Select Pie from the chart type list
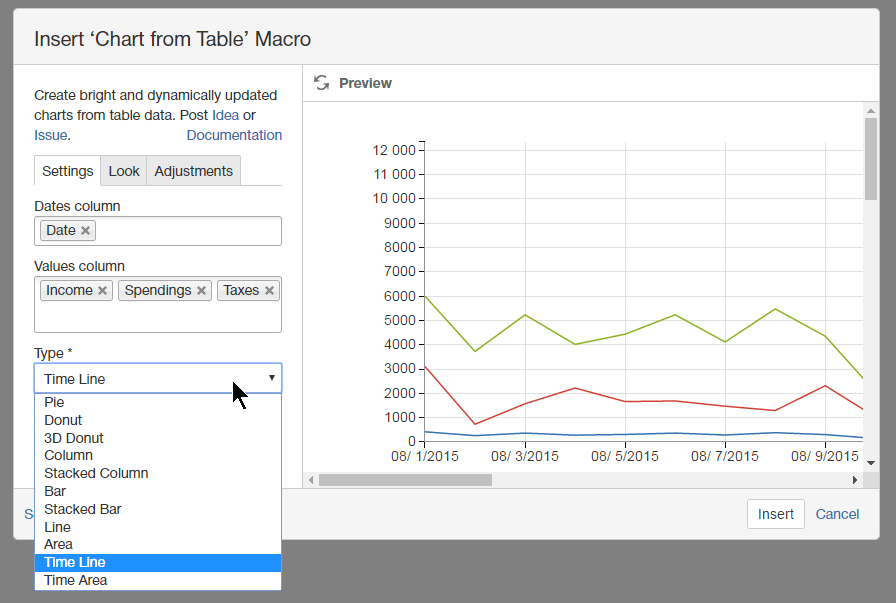This screenshot has height=603, width=896. tap(53, 402)
